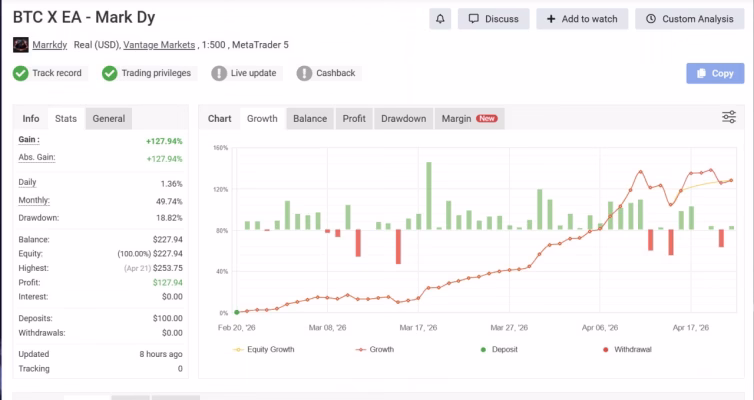Click the Copy button
754x400 pixels.
pyautogui.click(x=715, y=73)
